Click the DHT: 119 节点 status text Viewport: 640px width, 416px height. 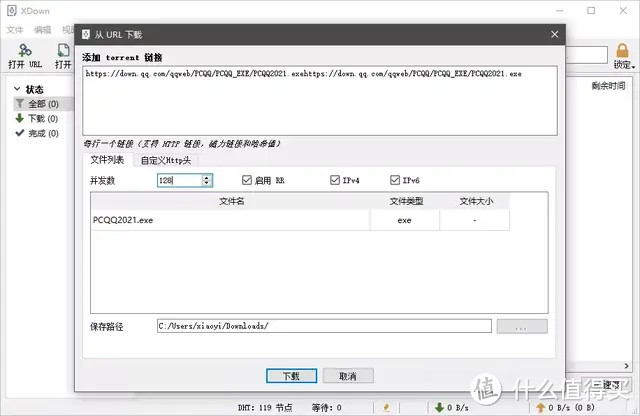(x=265, y=407)
